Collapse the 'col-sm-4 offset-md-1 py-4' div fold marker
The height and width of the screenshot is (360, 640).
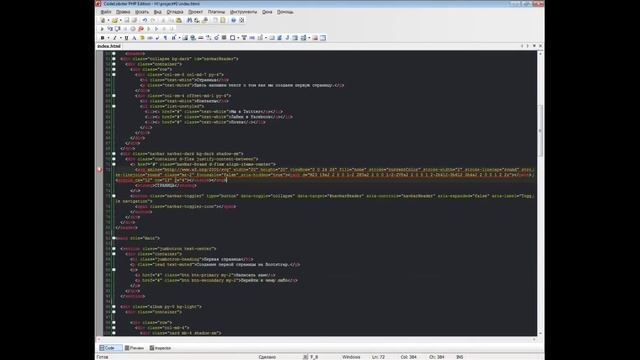[x=114, y=96]
